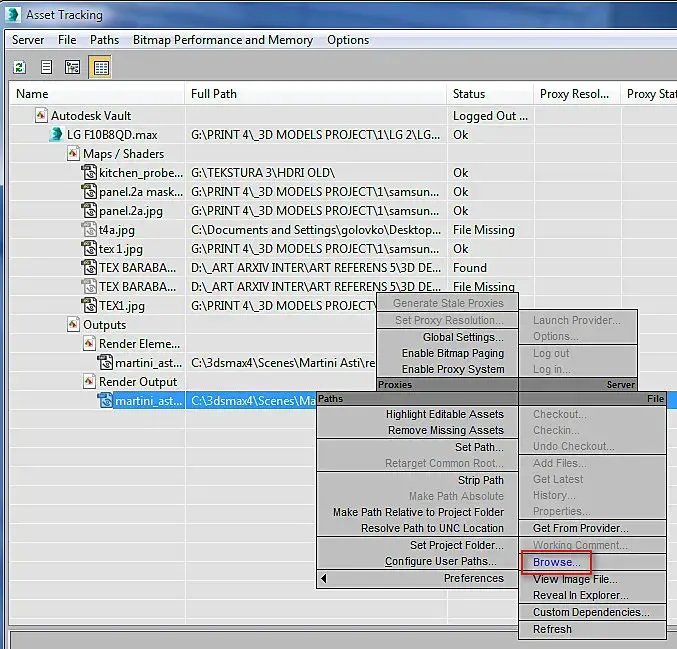Choose Custom Dependencies... menu entry

pyautogui.click(x=591, y=612)
